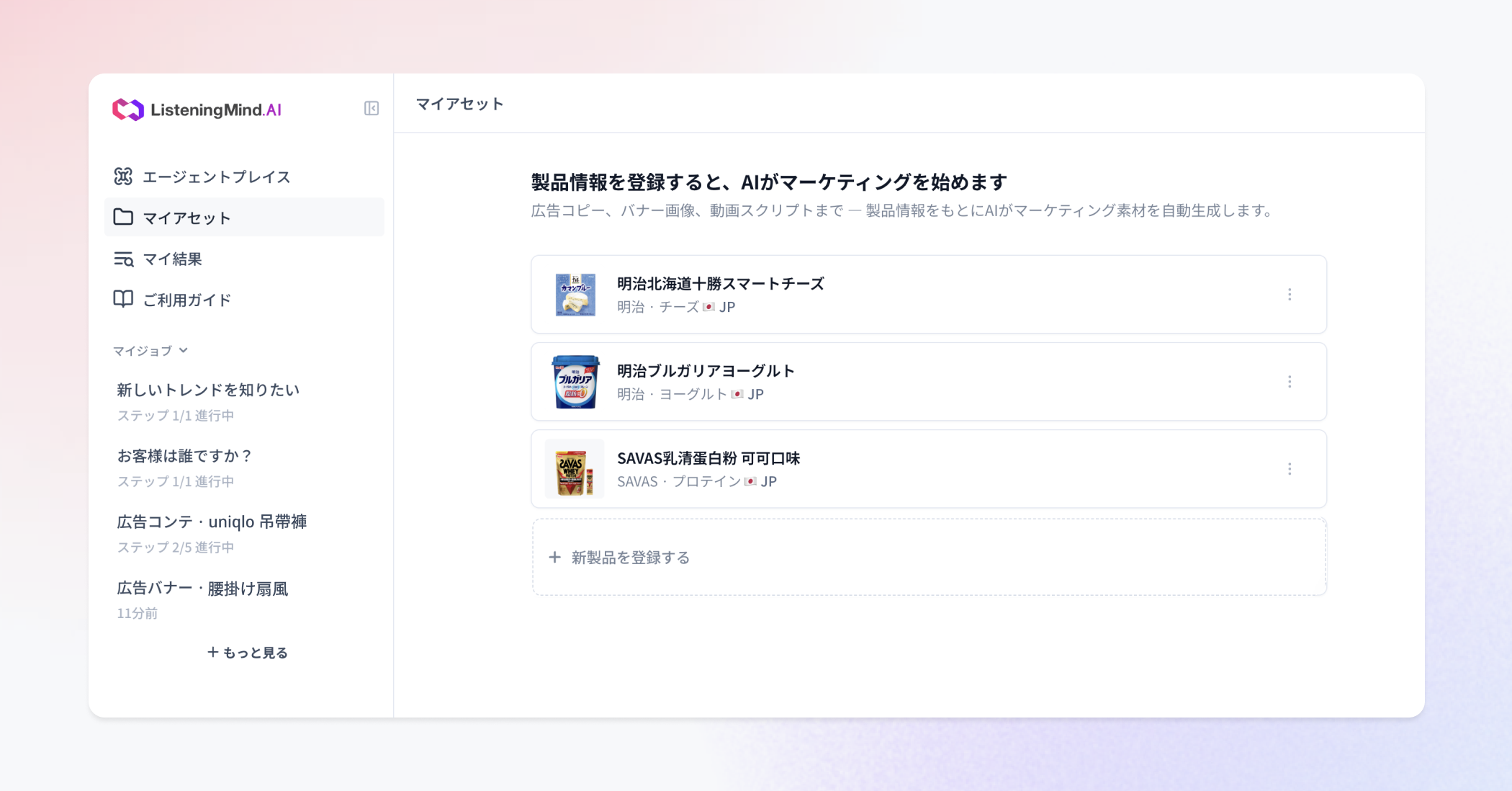
Task: Click the SAVAS · プロテイン JP subtitle
Action: tap(697, 481)
